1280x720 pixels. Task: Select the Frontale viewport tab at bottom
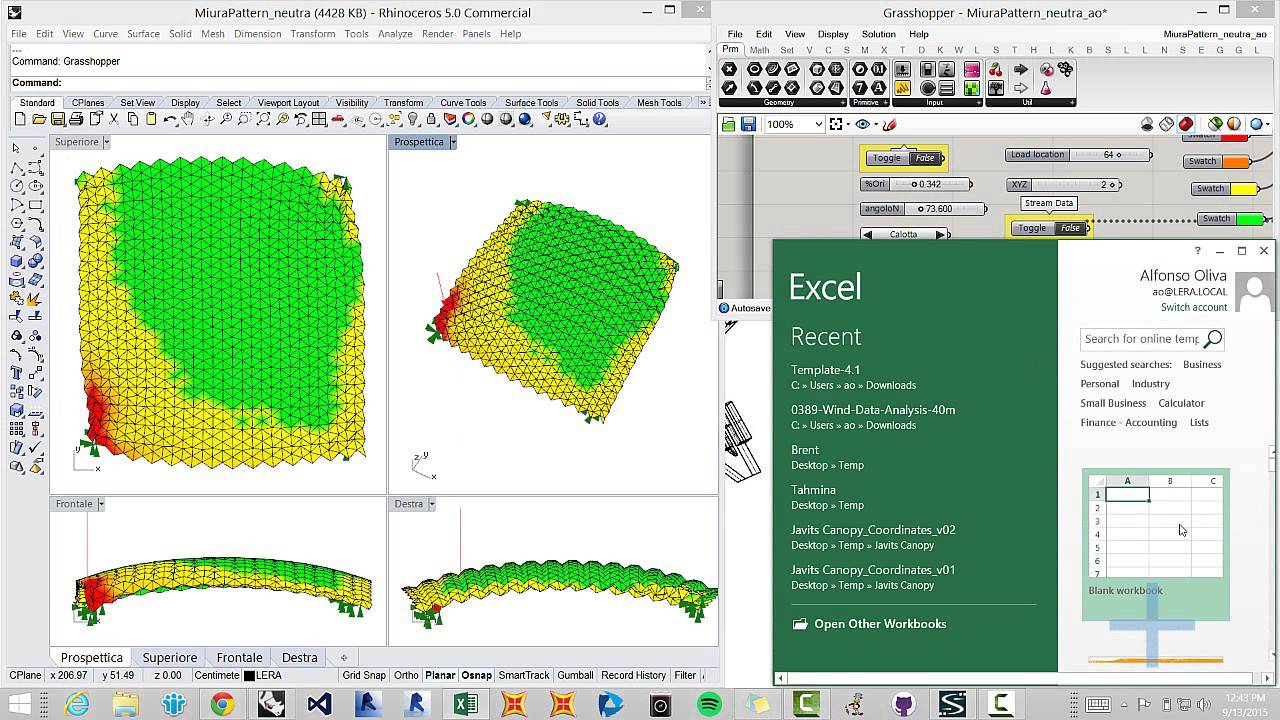coord(240,657)
